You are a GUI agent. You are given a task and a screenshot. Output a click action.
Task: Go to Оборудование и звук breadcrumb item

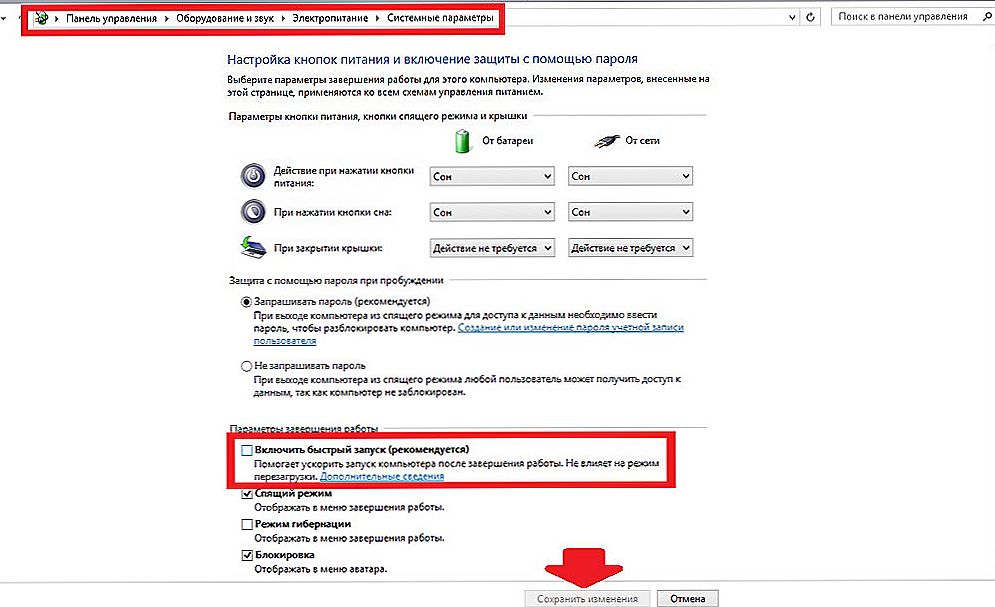tap(225, 18)
